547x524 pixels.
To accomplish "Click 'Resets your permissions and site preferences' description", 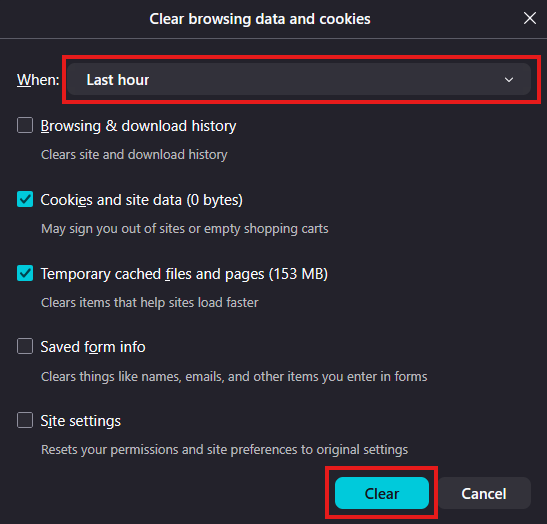I will (x=224, y=450).
